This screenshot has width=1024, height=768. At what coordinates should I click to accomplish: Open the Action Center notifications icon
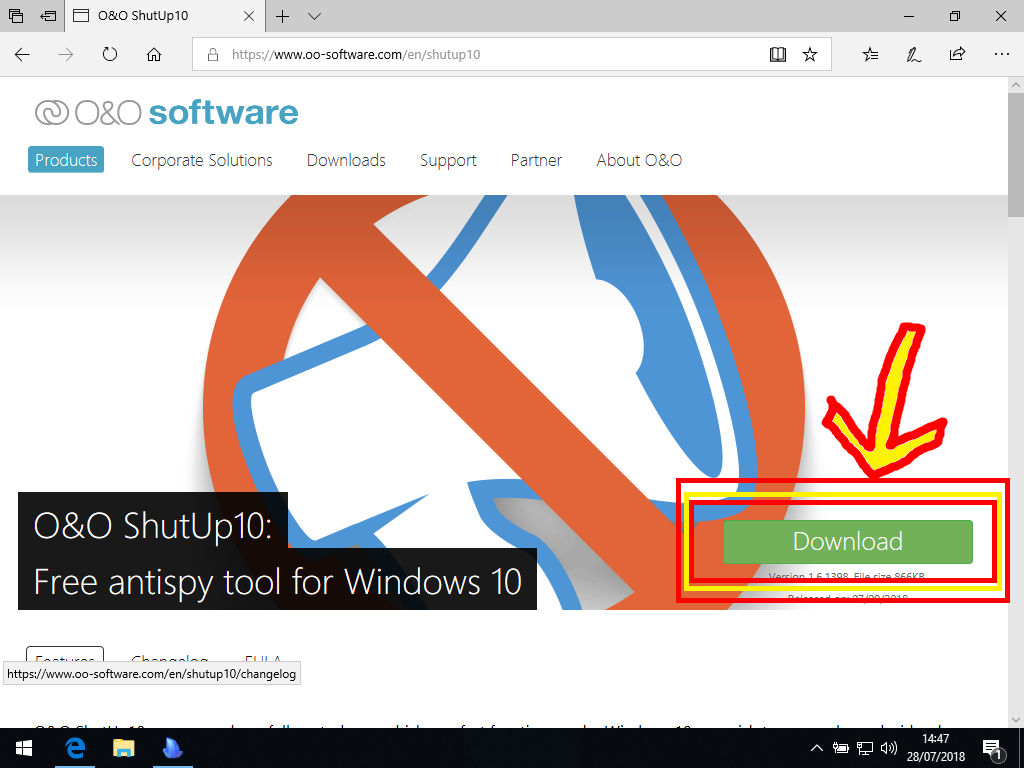click(x=992, y=748)
